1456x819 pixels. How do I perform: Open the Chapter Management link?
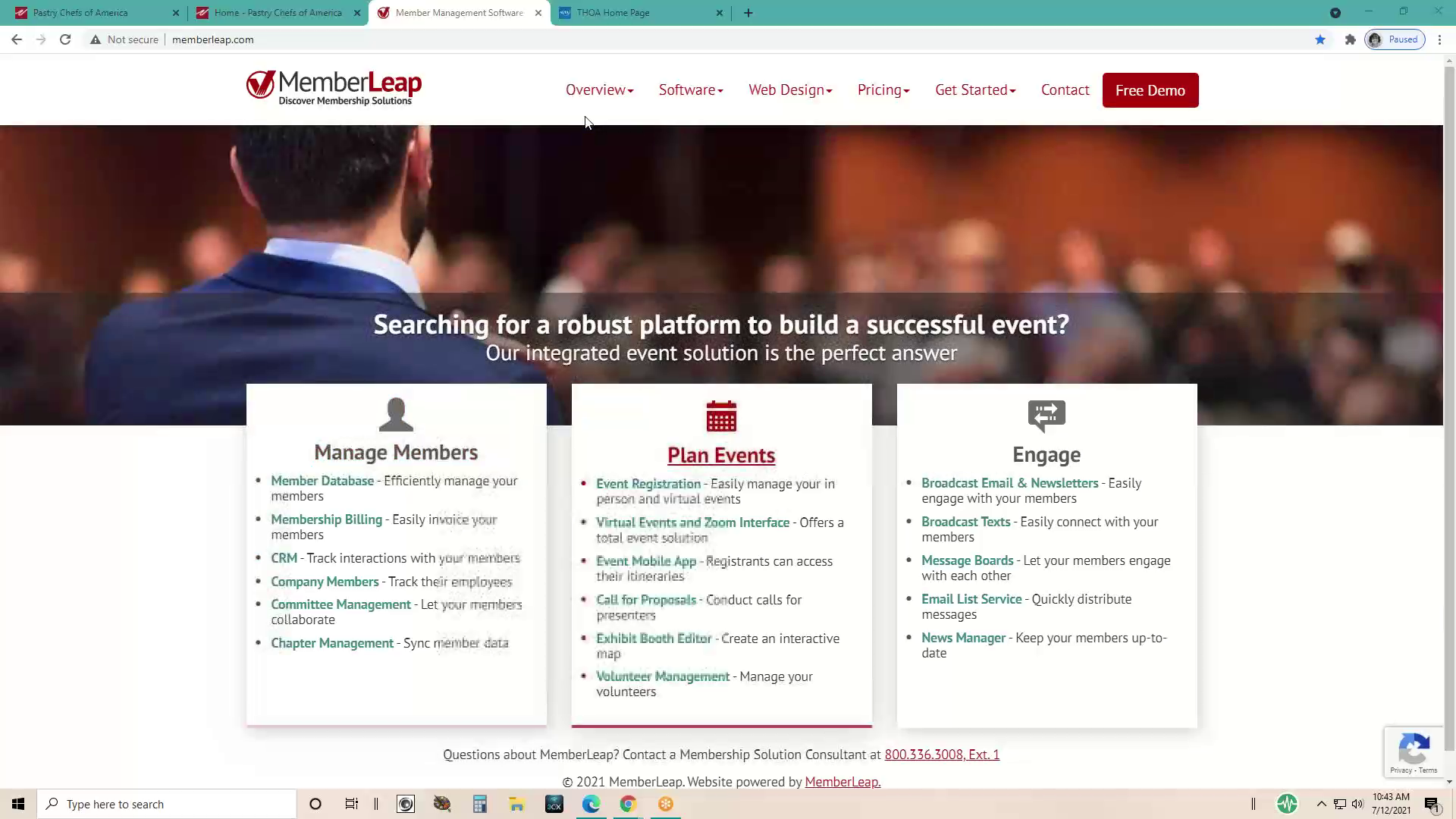coord(332,643)
